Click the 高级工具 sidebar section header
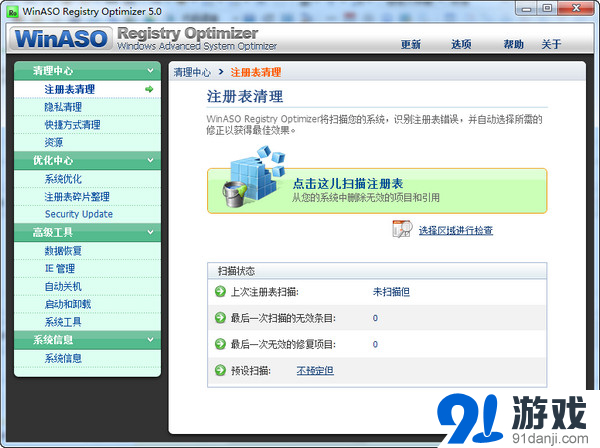Viewport: 600px width, 448px height. pyautogui.click(x=88, y=232)
